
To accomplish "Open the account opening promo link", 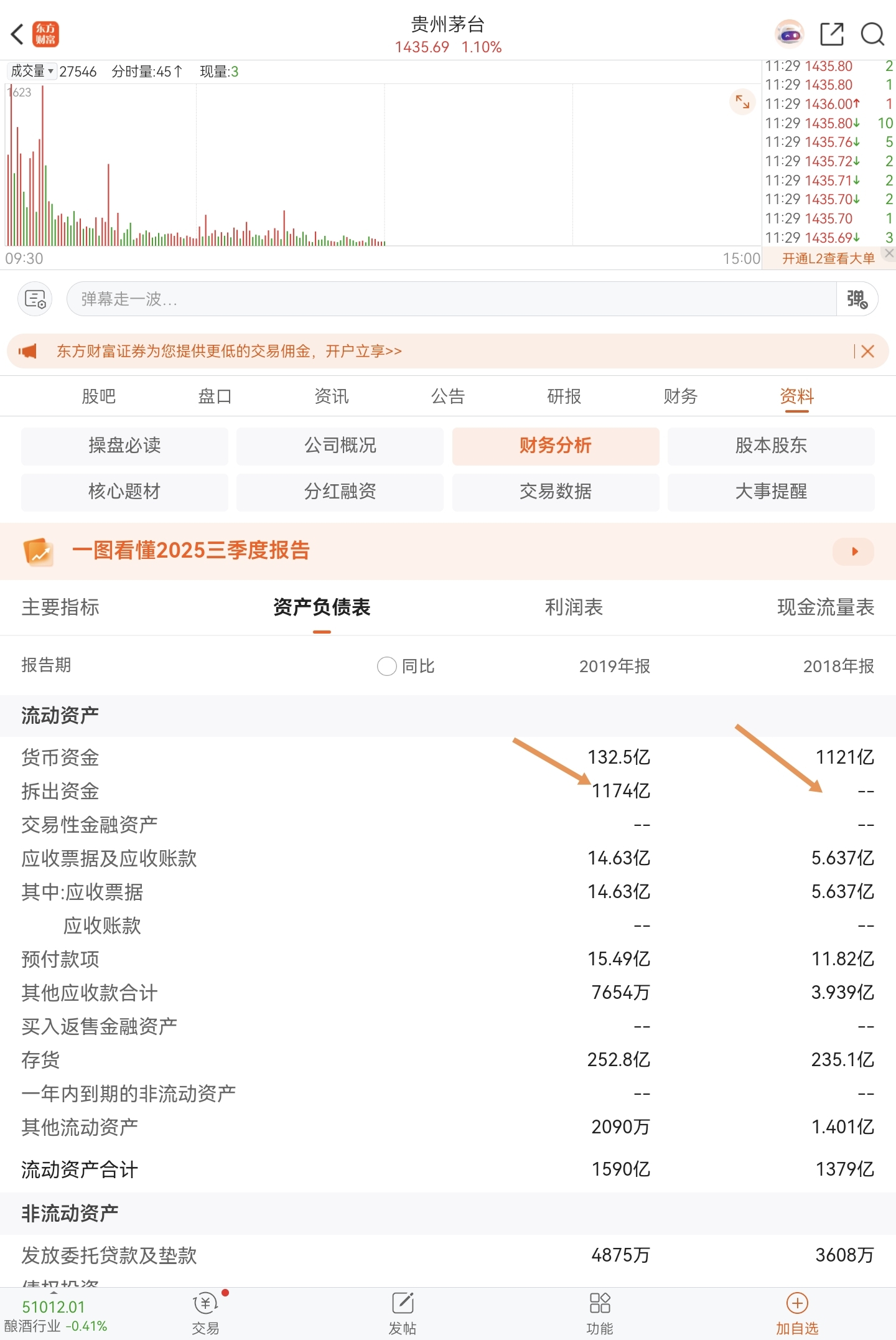I will click(229, 351).
